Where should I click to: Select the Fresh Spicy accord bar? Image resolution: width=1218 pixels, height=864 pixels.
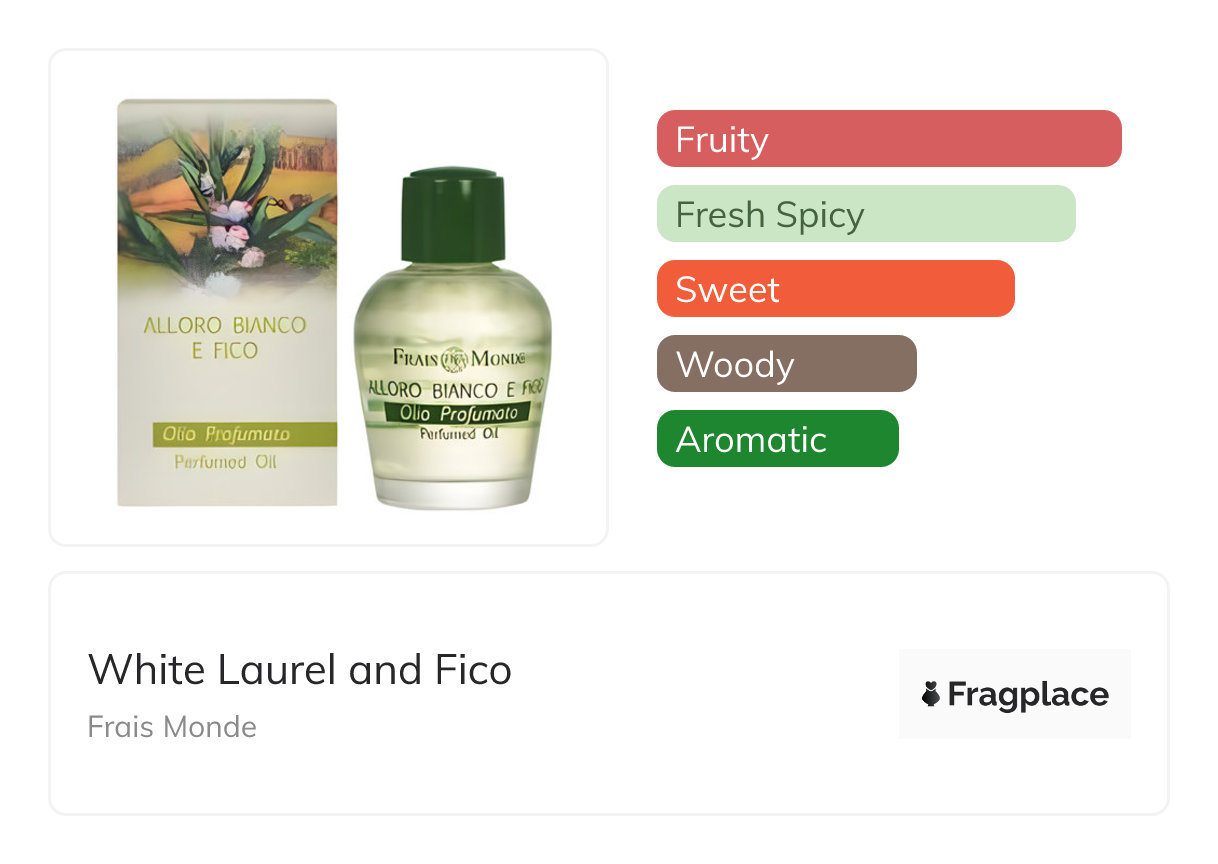point(865,214)
